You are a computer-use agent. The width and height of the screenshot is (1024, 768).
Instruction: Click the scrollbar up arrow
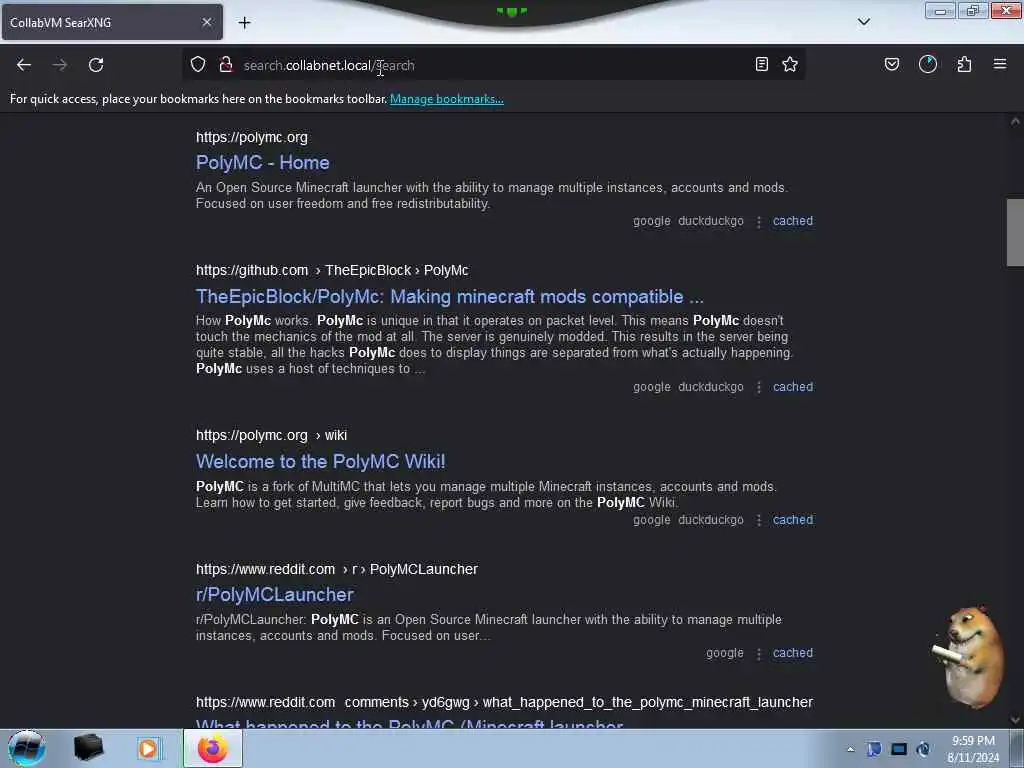click(1015, 121)
